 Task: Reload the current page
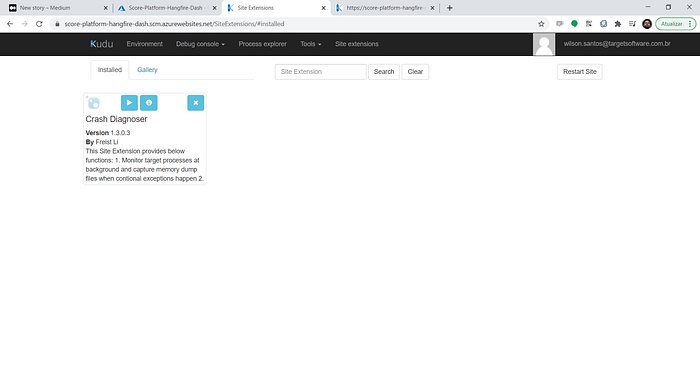[x=39, y=24]
